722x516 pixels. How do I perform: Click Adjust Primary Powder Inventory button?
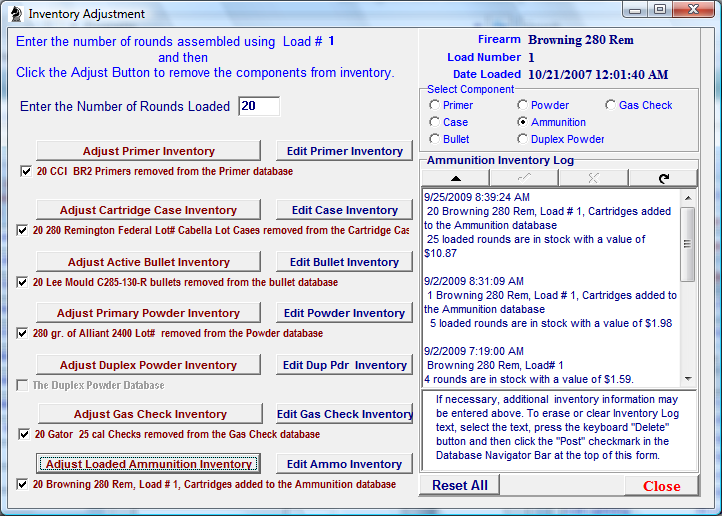(148, 313)
